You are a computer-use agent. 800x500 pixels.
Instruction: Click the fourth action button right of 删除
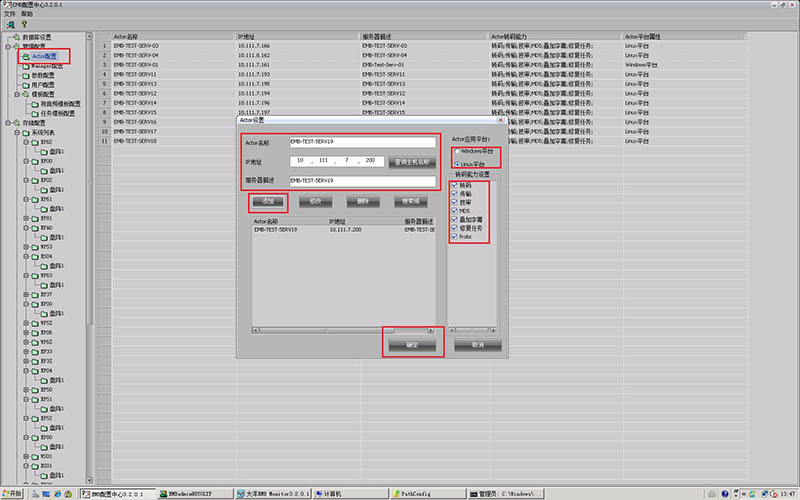pos(411,202)
